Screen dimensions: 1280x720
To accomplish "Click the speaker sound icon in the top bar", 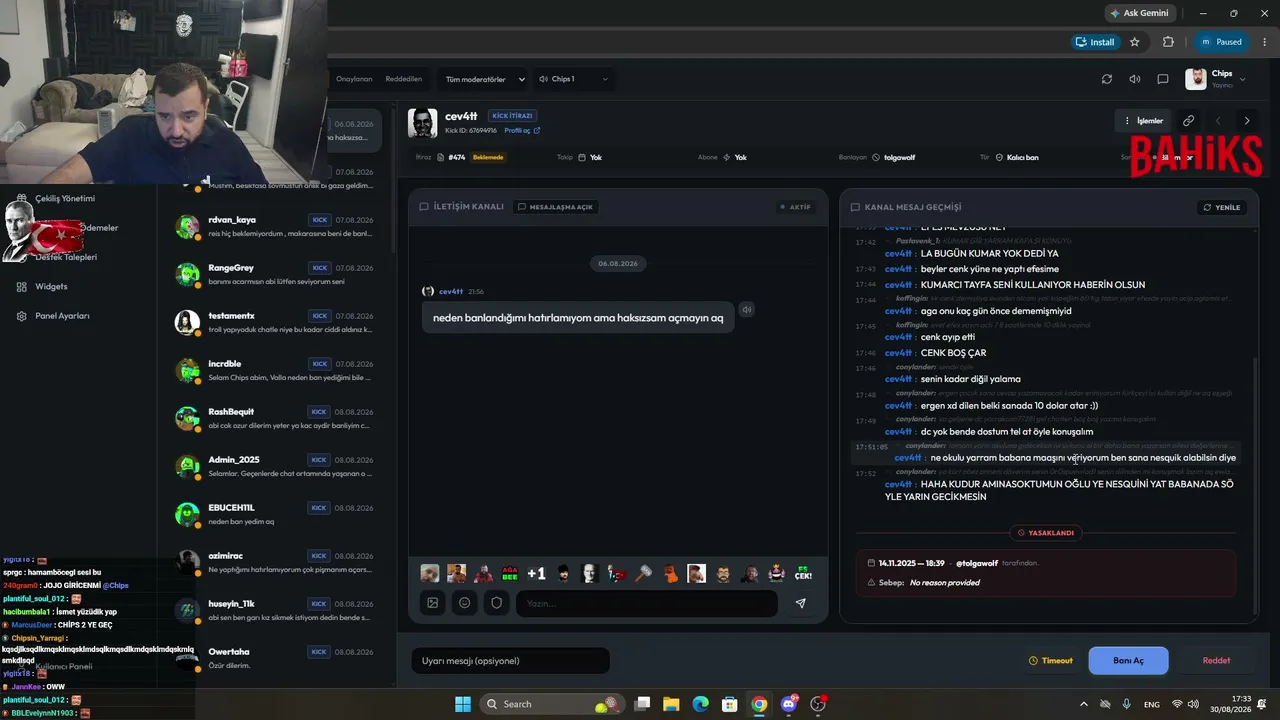I will [1135, 79].
